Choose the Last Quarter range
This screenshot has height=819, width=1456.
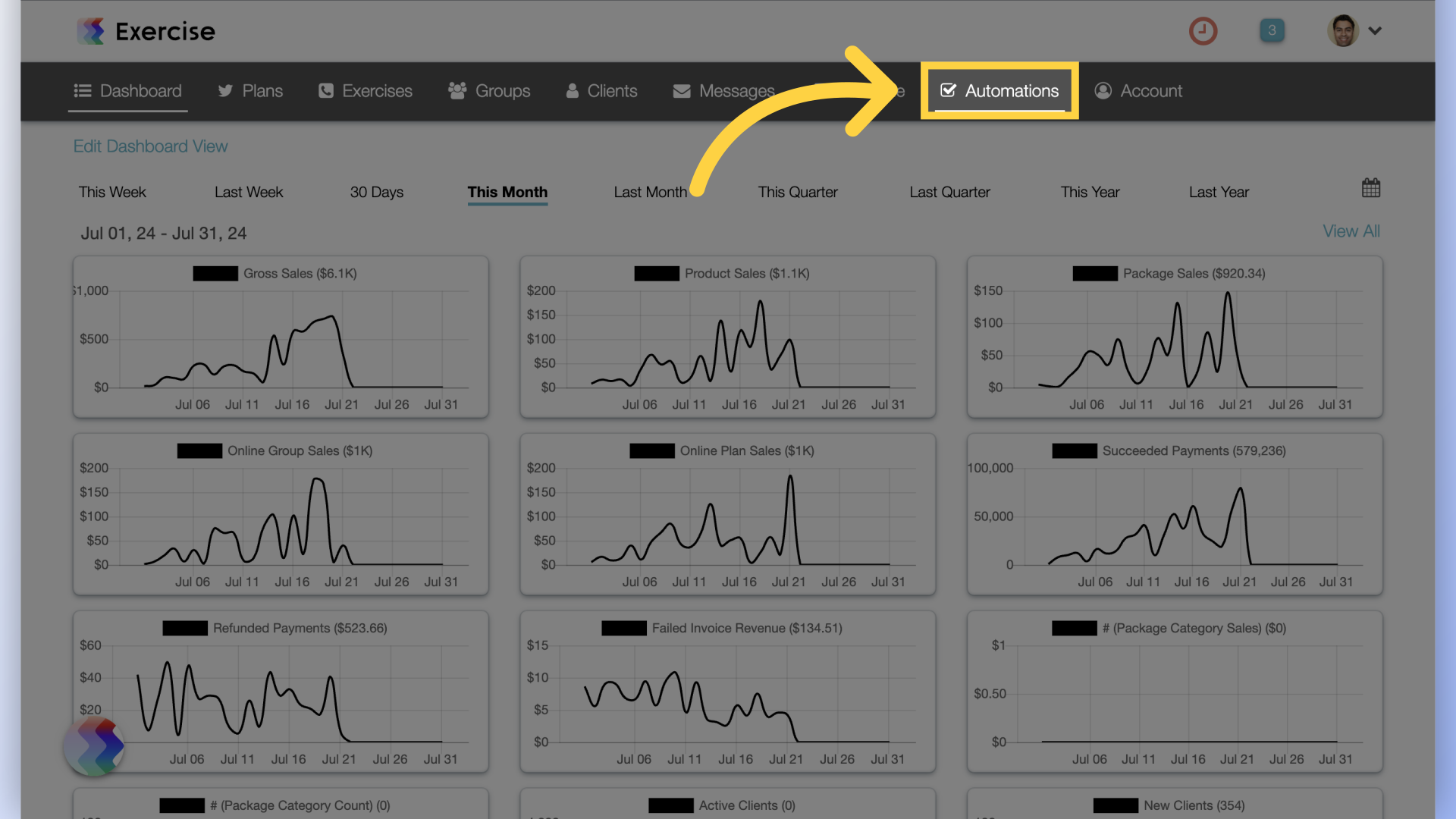[949, 192]
